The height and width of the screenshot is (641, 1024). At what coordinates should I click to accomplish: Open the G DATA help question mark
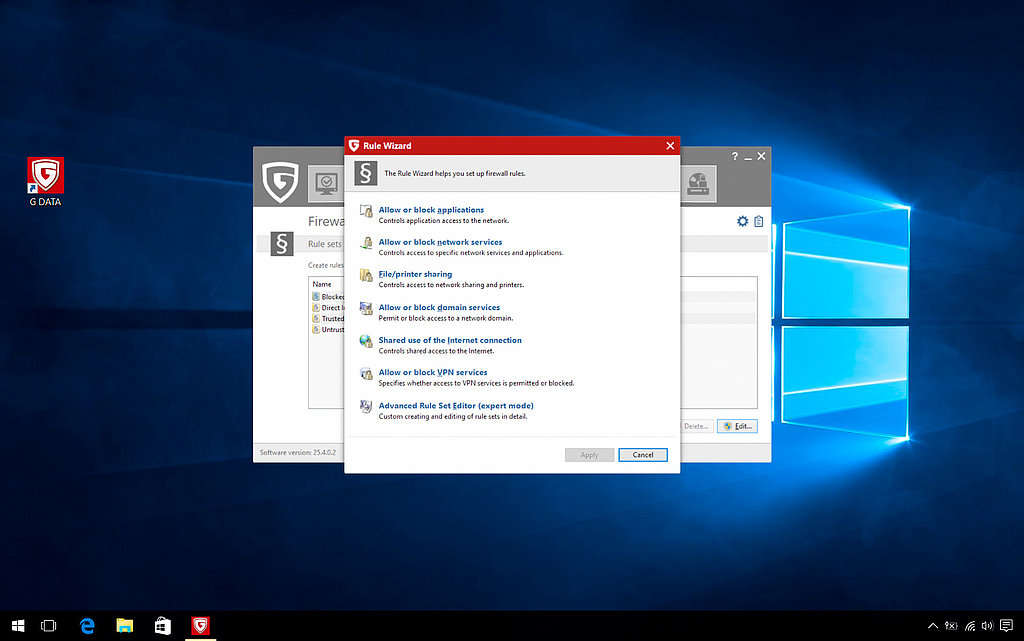click(x=734, y=157)
